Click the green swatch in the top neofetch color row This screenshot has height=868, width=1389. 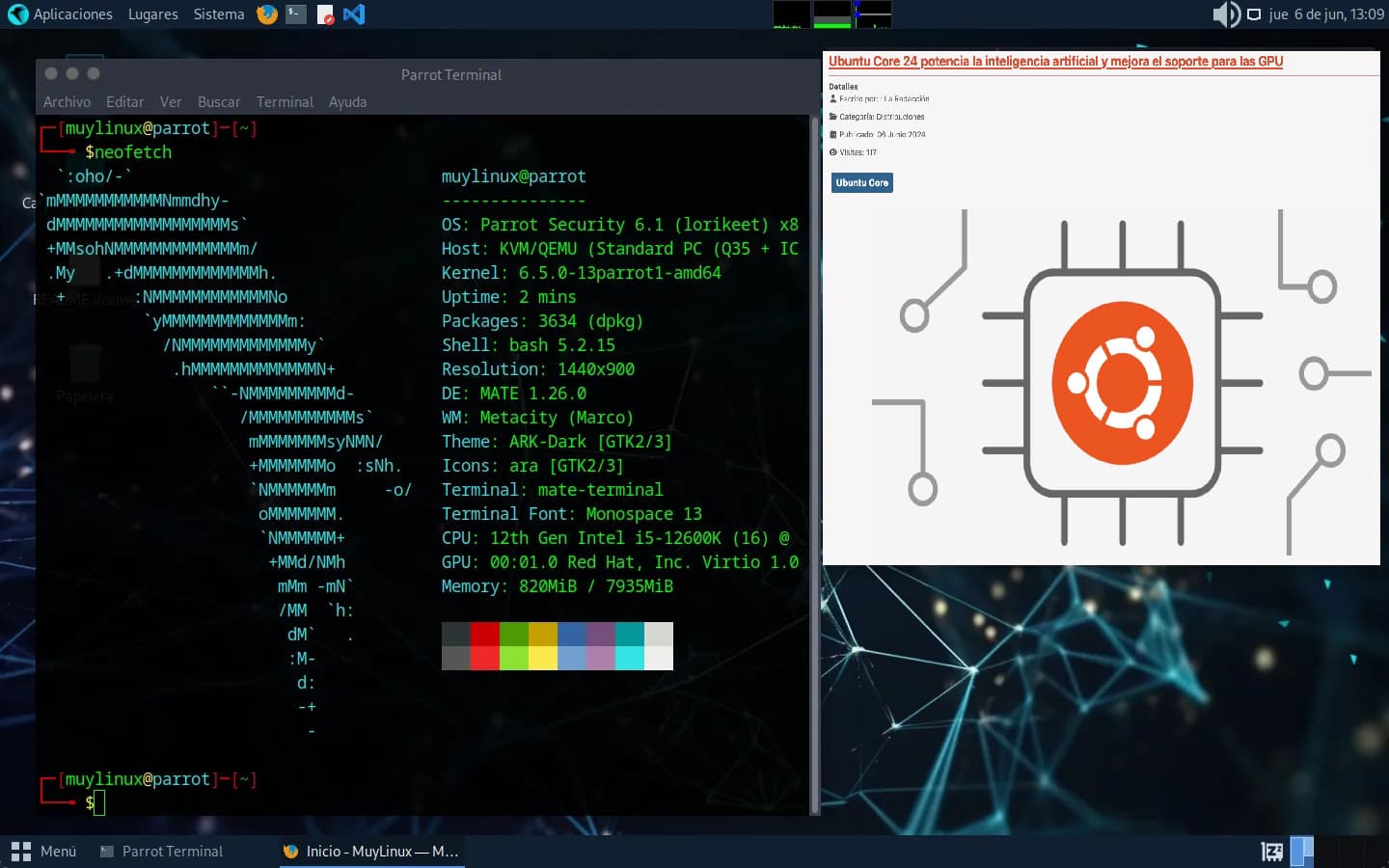pos(514,634)
